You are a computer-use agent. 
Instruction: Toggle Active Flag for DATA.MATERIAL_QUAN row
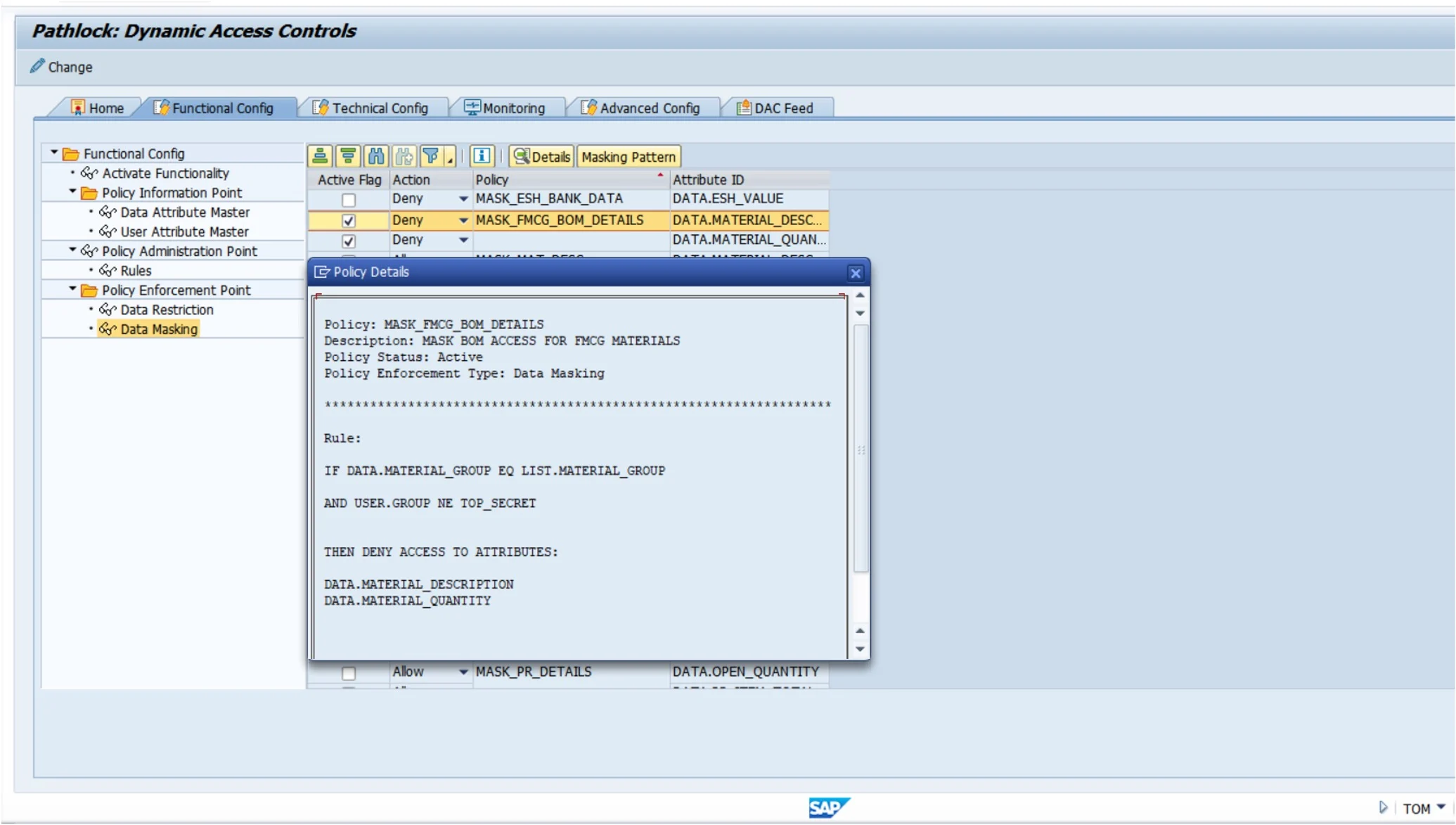click(x=349, y=241)
